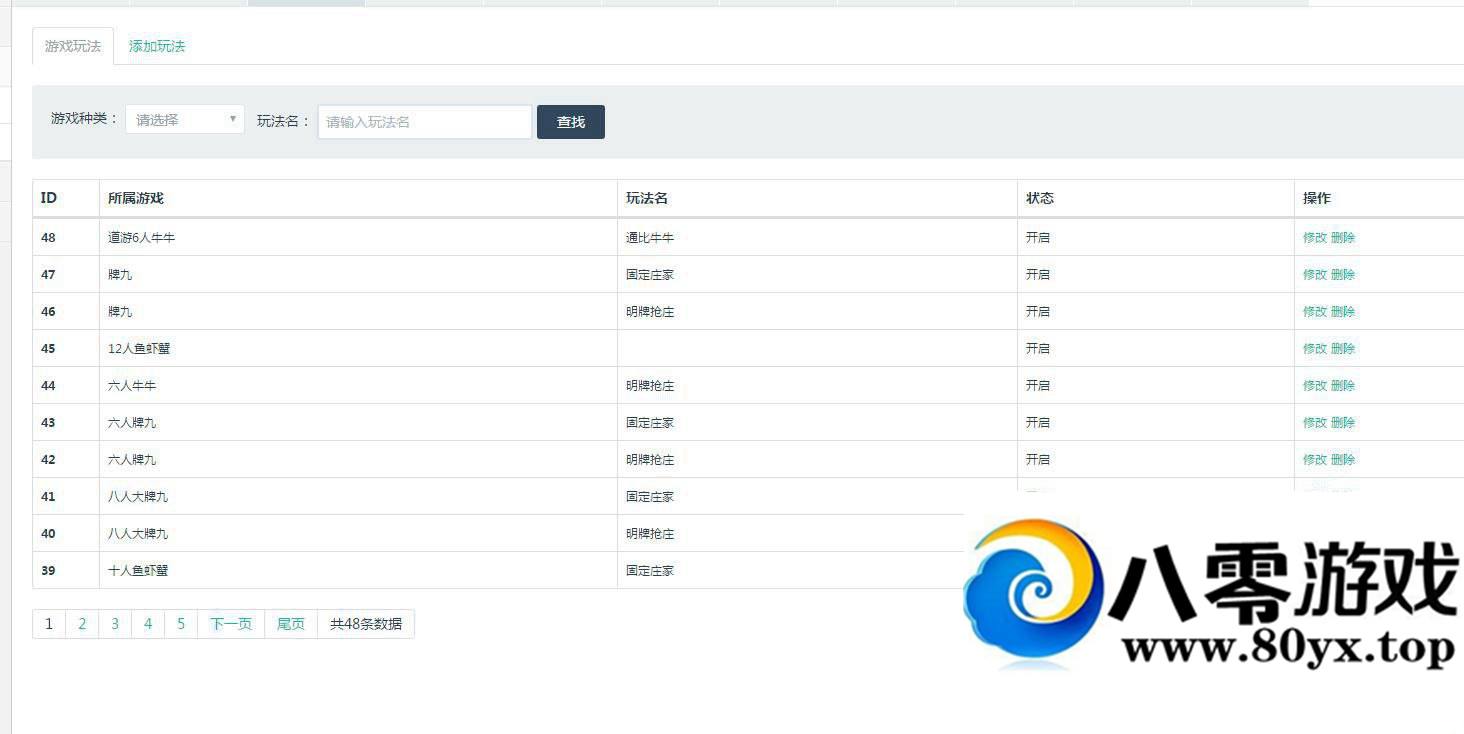This screenshot has width=1464, height=734.
Task: Click 修改 on the 12人鱼虾蟹 row
Action: (x=1314, y=349)
